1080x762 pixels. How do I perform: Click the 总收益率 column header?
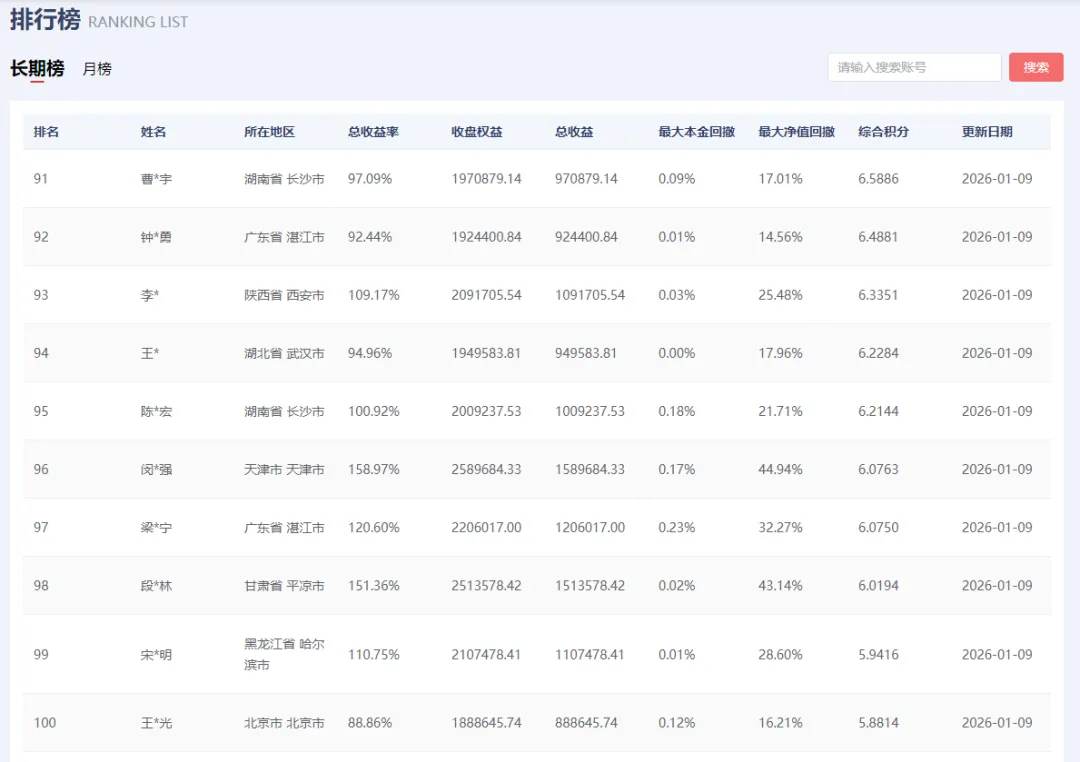pyautogui.click(x=373, y=132)
